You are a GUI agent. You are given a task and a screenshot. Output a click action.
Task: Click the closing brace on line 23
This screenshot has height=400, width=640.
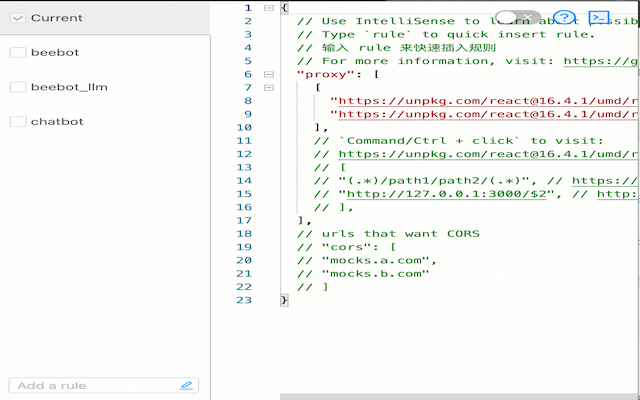coord(284,300)
